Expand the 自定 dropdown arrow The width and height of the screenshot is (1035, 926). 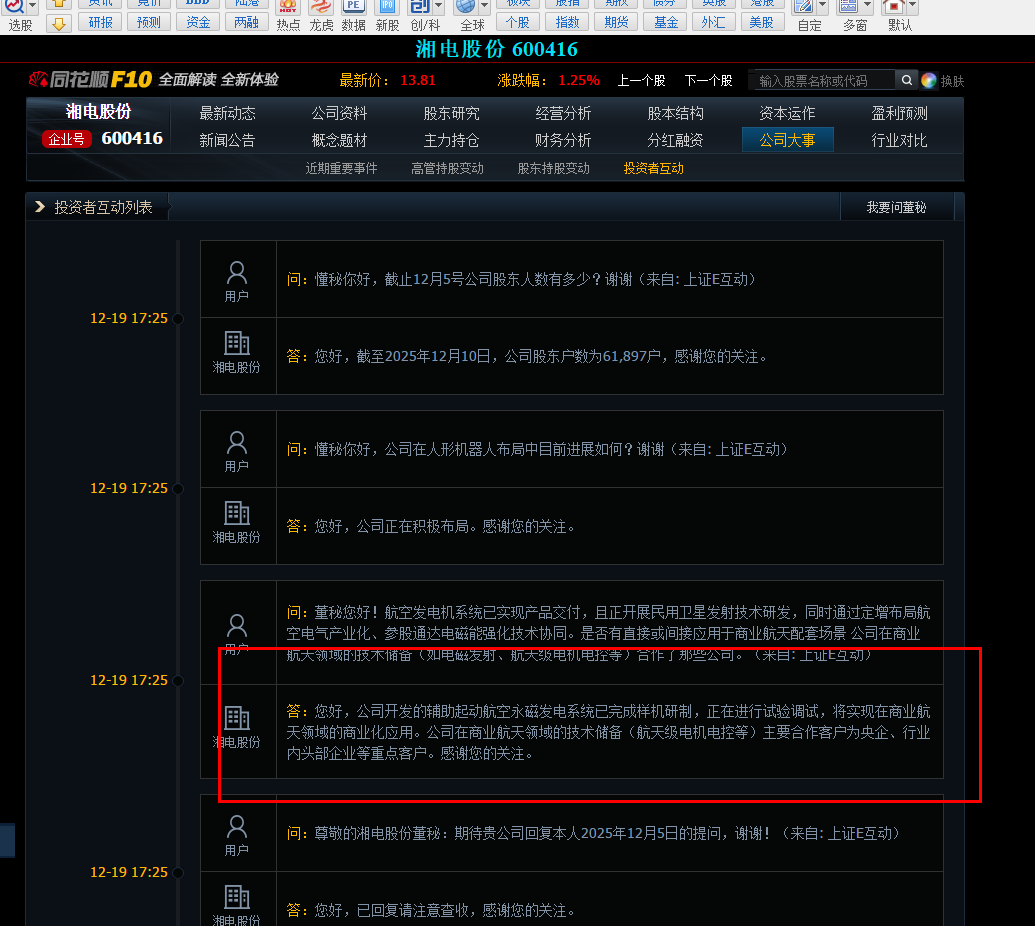(822, 7)
